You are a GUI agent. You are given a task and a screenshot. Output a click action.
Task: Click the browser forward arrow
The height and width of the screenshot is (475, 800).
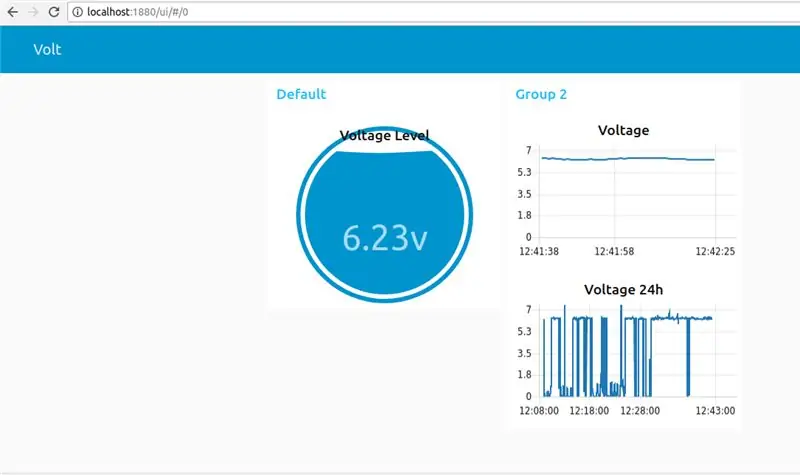click(33, 12)
